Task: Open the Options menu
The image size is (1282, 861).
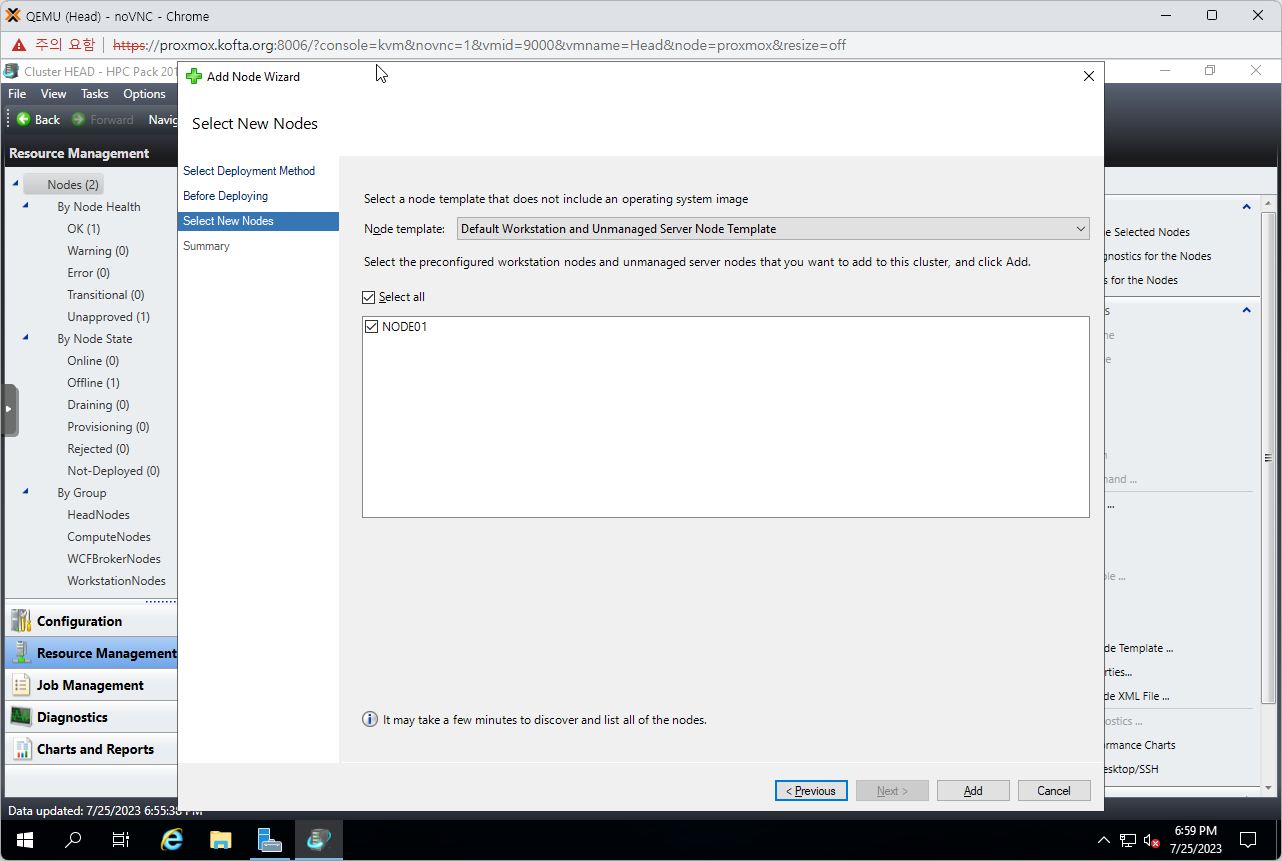Action: coord(144,94)
